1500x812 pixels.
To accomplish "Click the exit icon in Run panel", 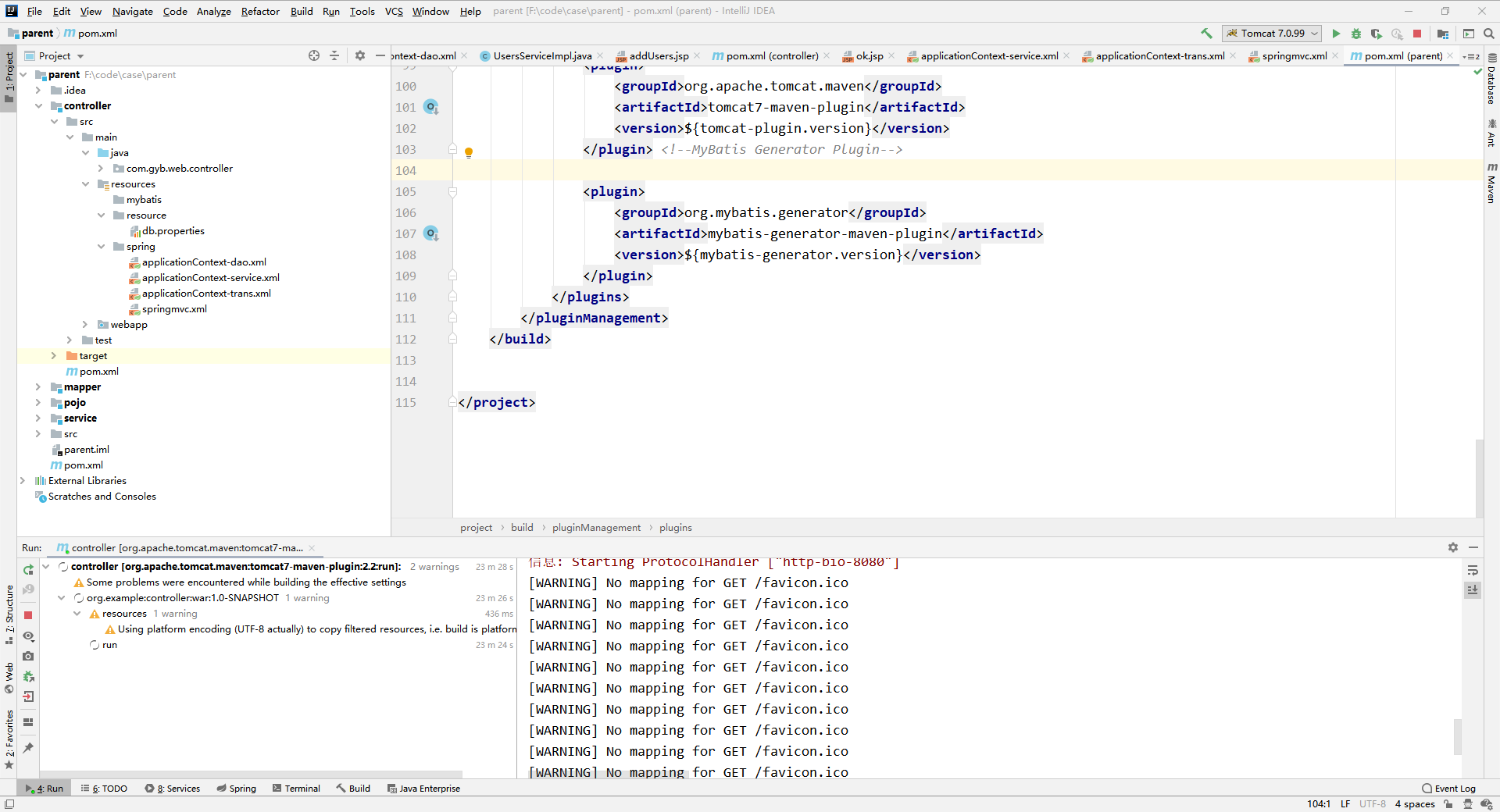I will [28, 696].
